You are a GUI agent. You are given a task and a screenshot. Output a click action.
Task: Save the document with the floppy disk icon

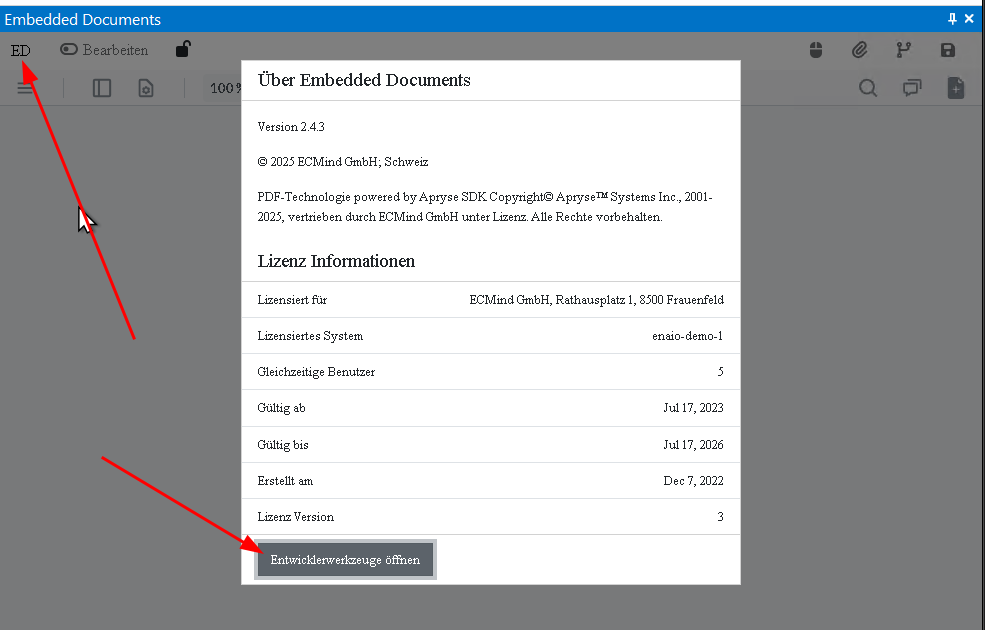(x=948, y=50)
